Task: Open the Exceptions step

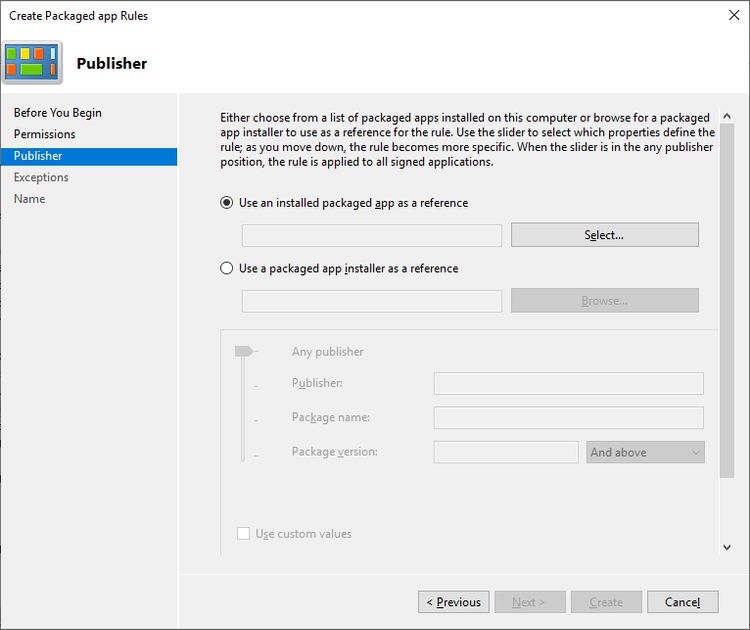Action: pyautogui.click(x=41, y=177)
